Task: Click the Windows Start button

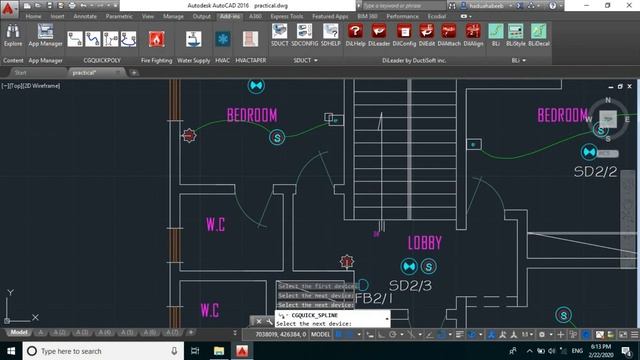Action: (x=11, y=351)
